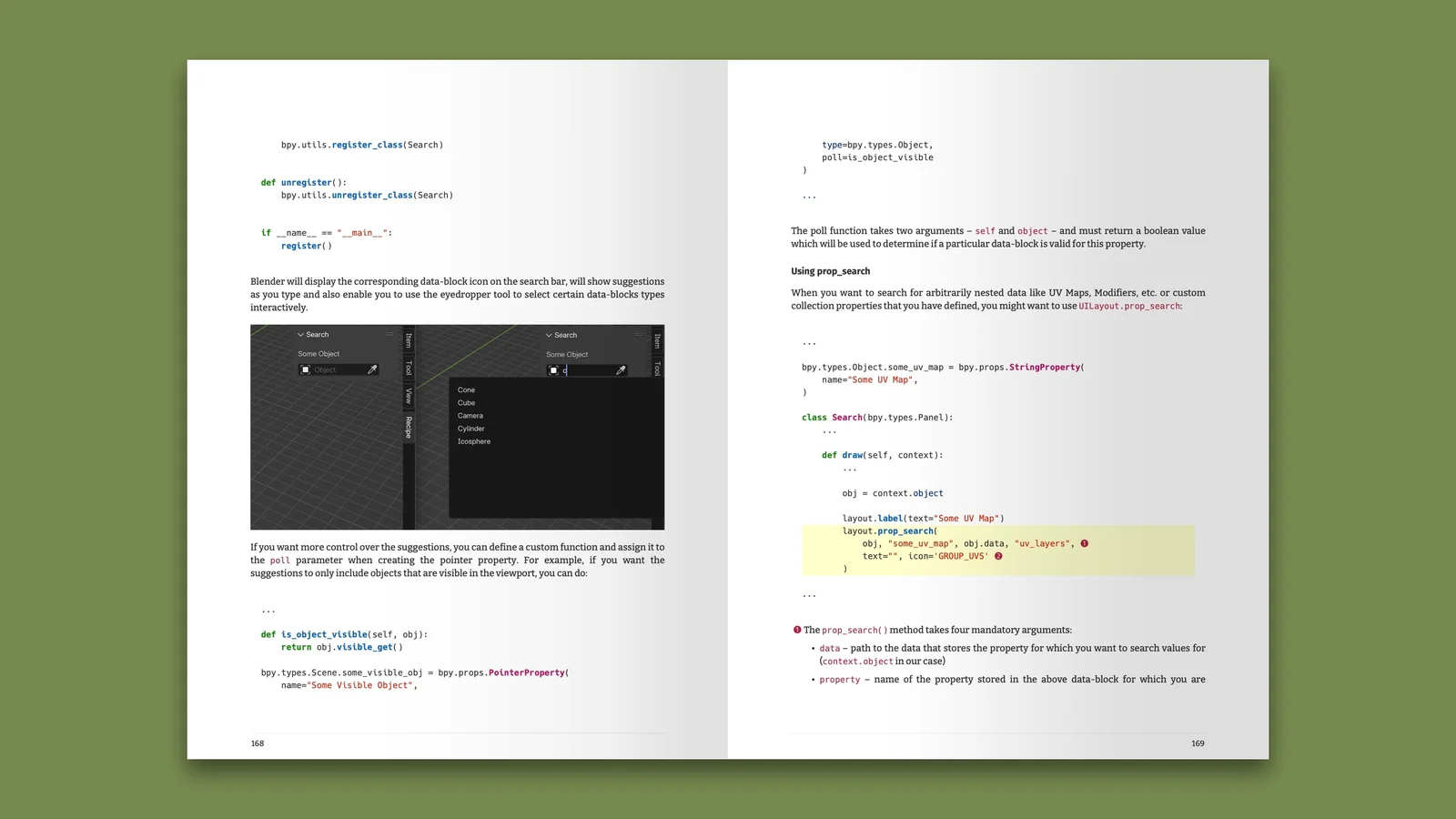
Task: Click the ❷ badge after the GROUP_UVS icon value
Action: coord(997,556)
